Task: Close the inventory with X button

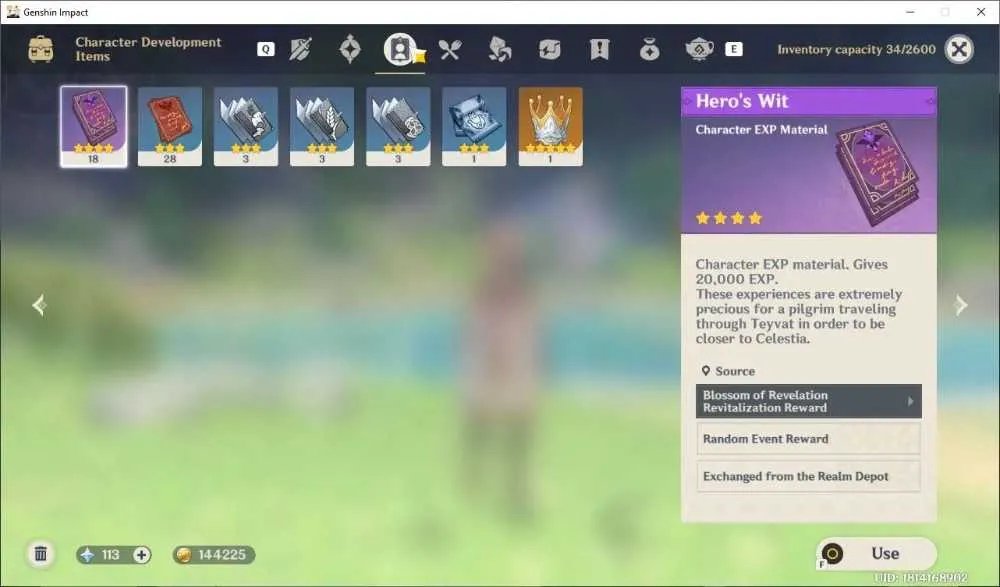Action: tap(959, 49)
